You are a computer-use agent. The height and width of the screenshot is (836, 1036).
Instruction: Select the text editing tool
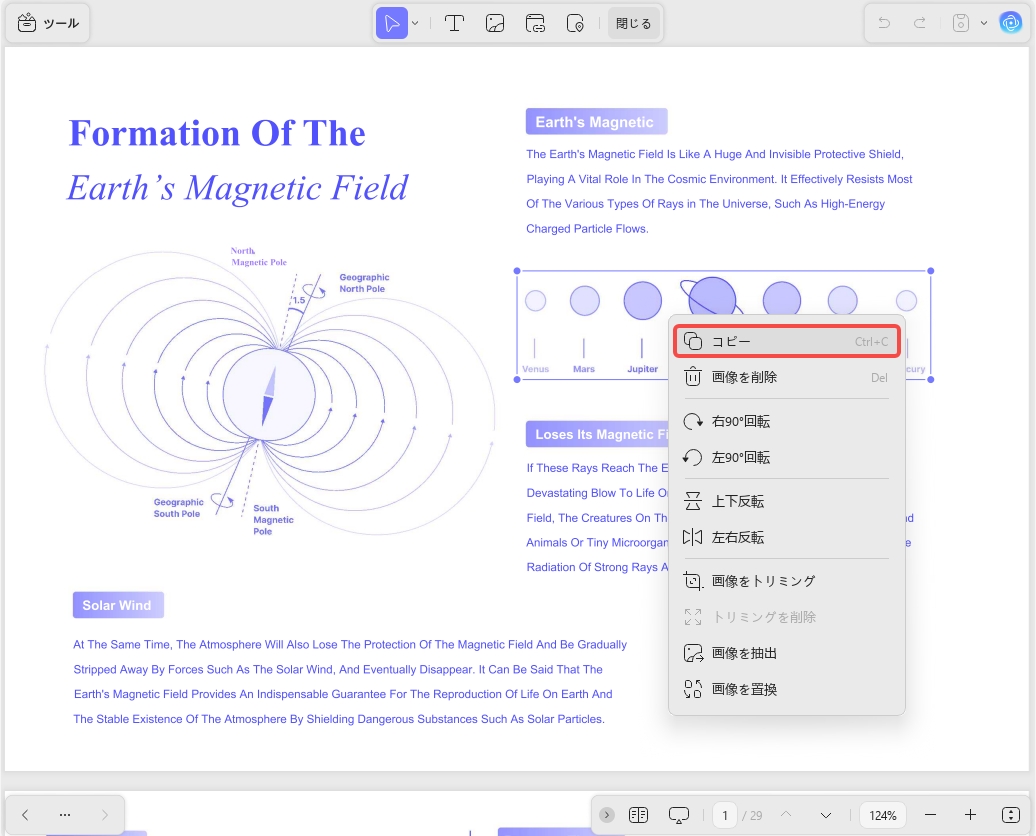coord(454,23)
